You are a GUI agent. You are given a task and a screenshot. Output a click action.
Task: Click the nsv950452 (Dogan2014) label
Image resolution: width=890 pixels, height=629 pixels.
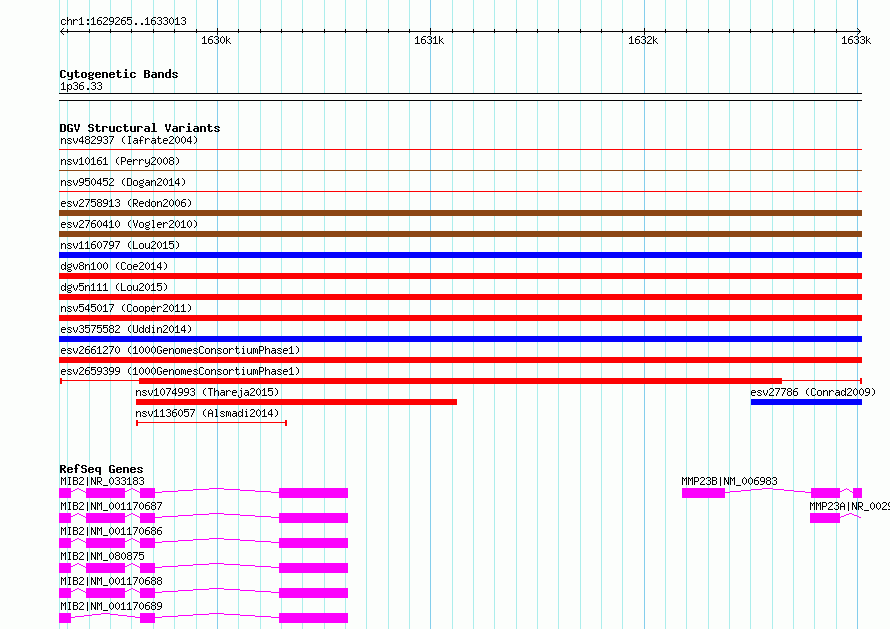123,182
